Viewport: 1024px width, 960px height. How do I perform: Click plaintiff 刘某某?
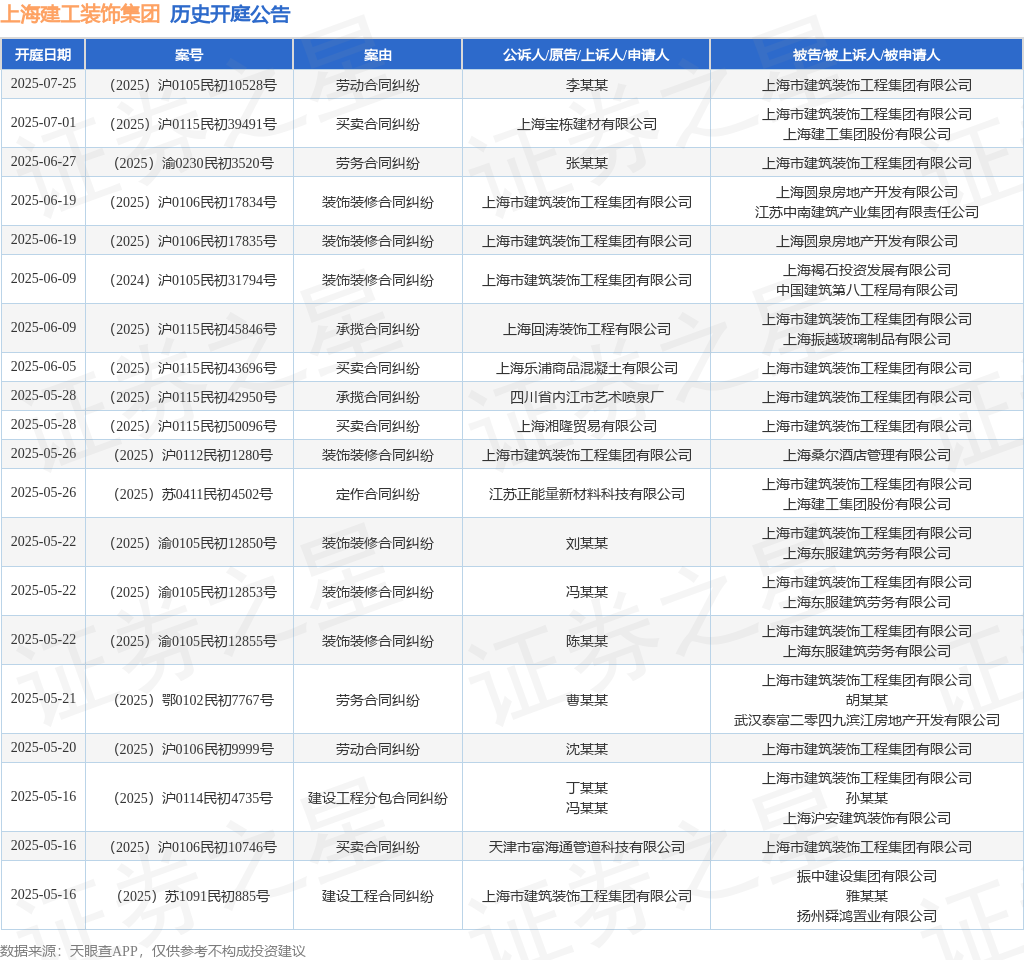pyautogui.click(x=586, y=543)
